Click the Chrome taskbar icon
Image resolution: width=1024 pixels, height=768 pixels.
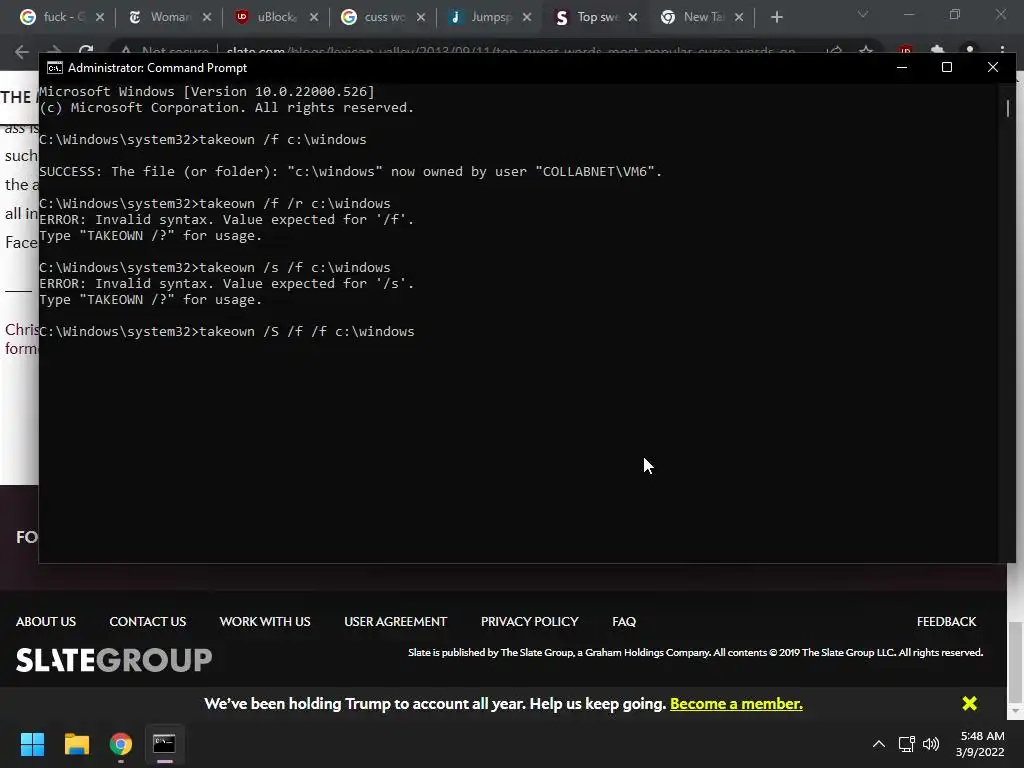(121, 744)
